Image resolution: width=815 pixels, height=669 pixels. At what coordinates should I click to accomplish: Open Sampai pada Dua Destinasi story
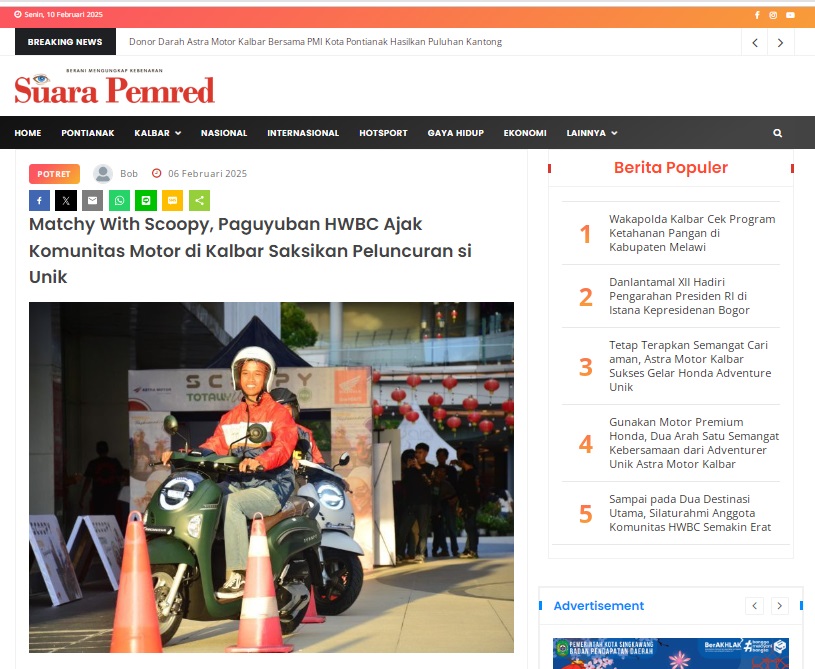point(690,513)
